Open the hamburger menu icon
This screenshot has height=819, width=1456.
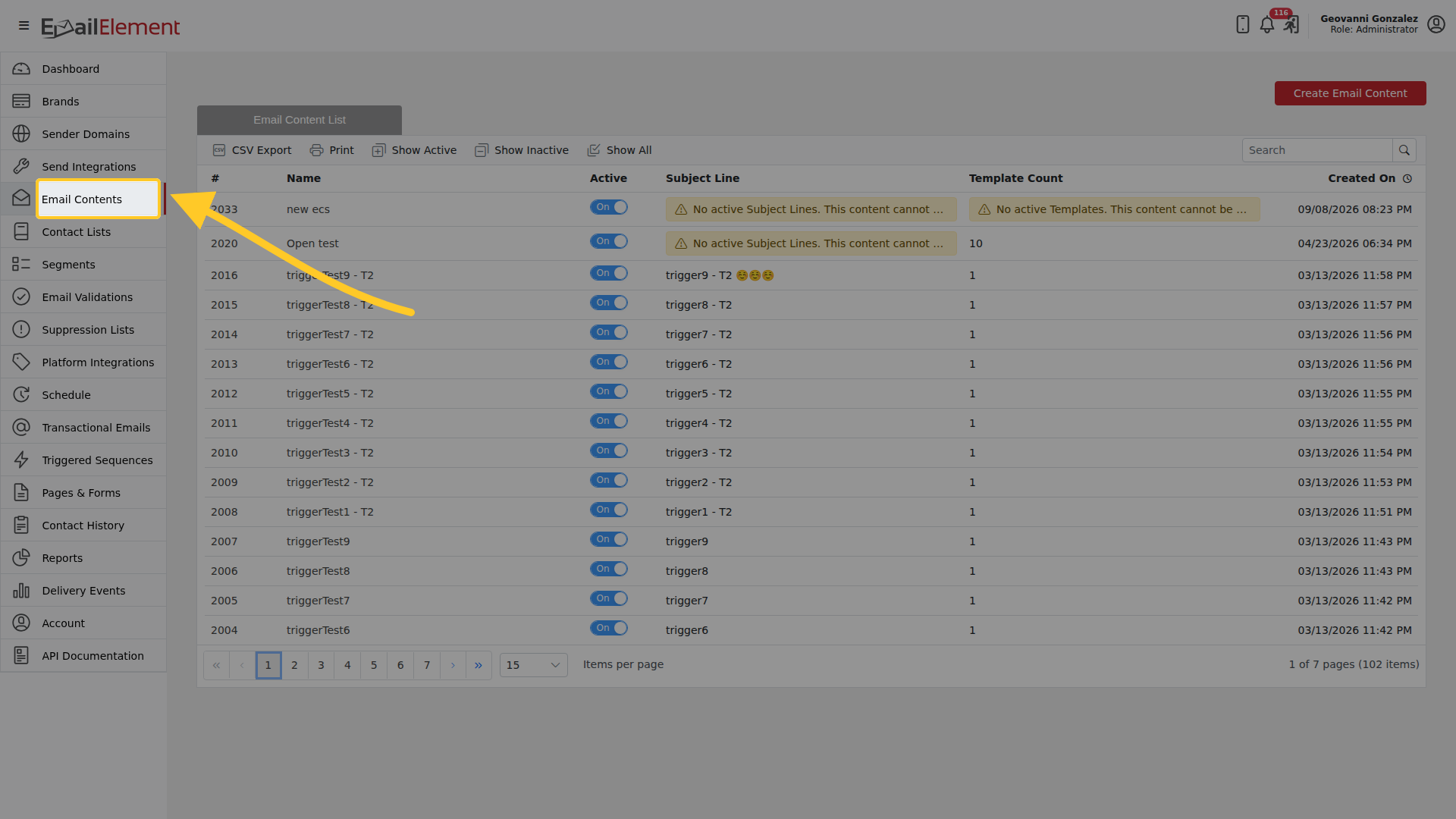(24, 26)
